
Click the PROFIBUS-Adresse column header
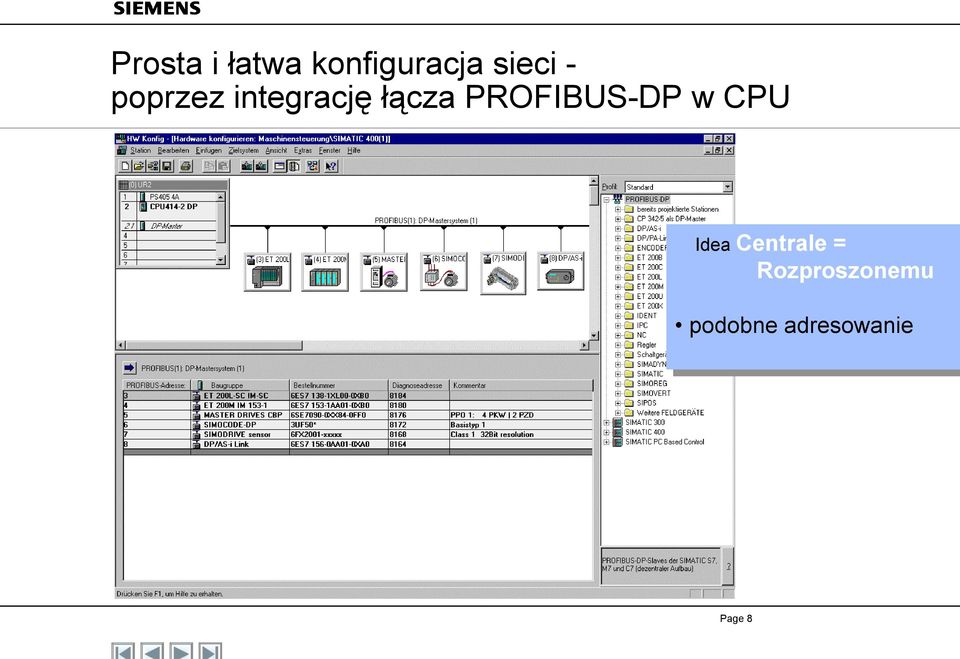(x=157, y=385)
